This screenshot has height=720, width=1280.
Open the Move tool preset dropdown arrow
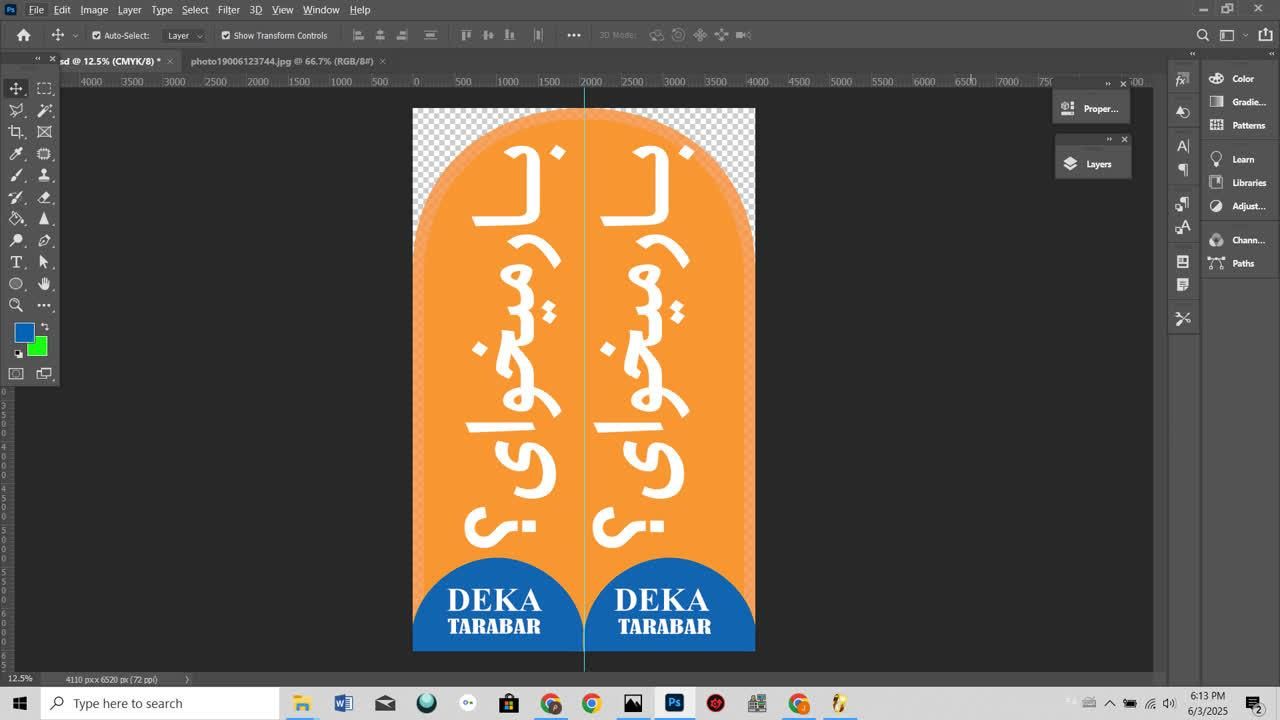(76, 35)
